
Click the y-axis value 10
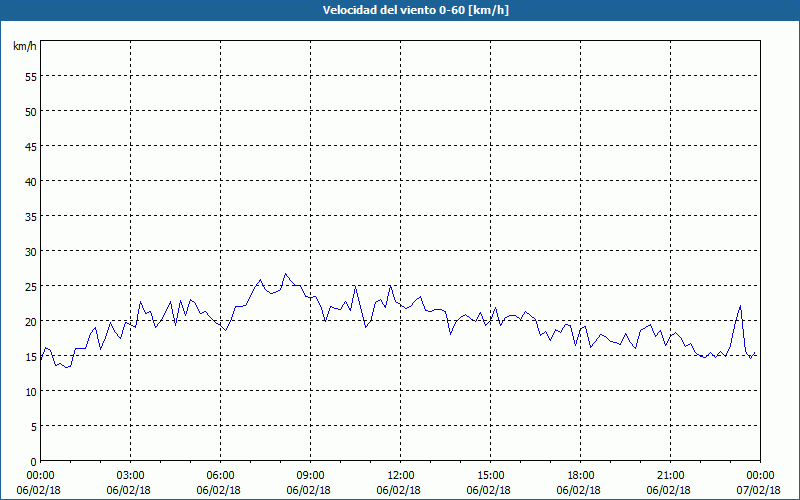tap(31, 391)
